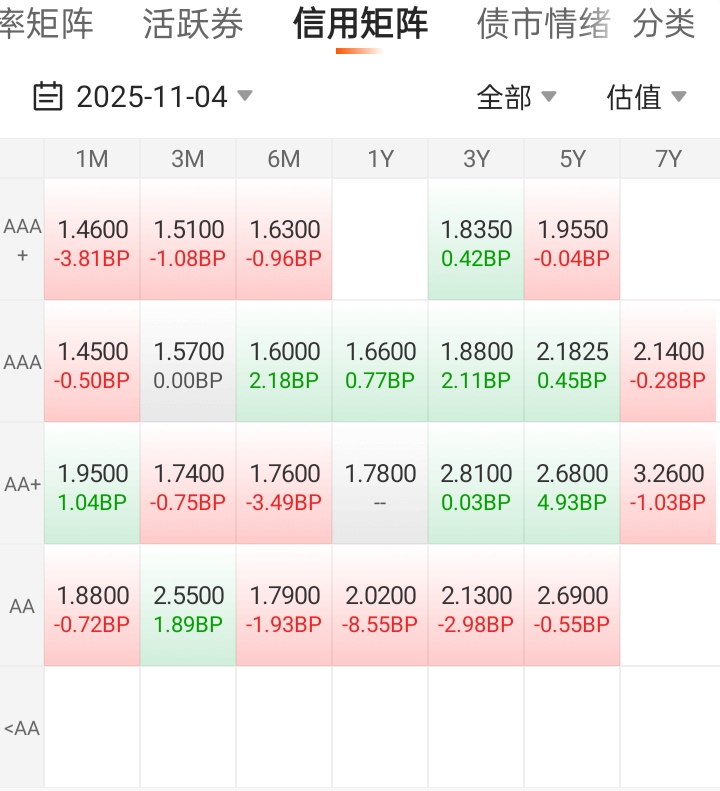Screen dimensions: 720x791
Task: Click the calendar icon beside the date
Action: pyautogui.click(x=47, y=97)
